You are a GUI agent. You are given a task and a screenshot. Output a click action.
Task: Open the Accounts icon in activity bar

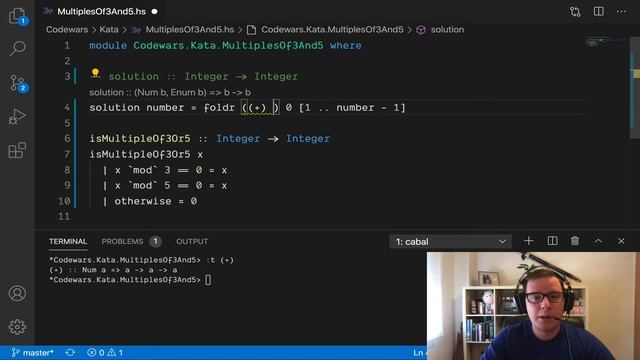pos(17,293)
